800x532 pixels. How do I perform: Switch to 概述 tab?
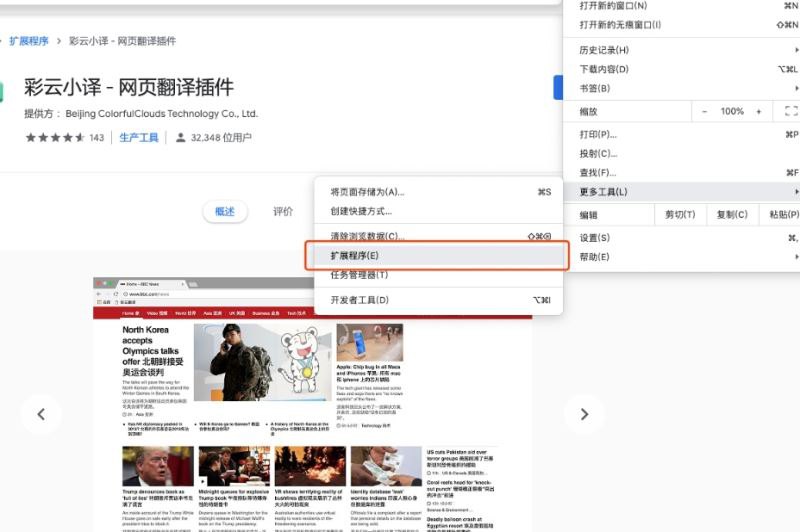pyautogui.click(x=225, y=212)
